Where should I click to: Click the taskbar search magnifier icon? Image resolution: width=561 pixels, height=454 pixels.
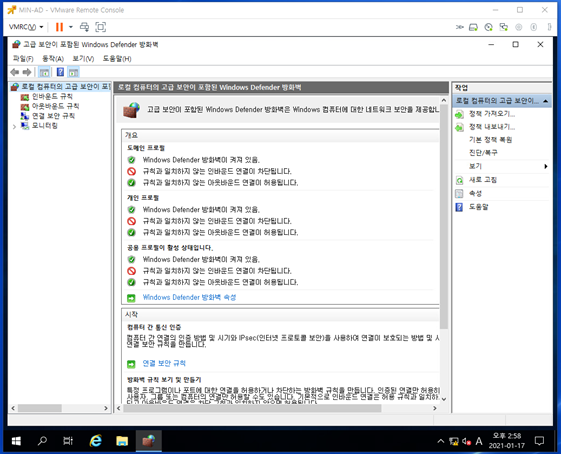point(42,441)
